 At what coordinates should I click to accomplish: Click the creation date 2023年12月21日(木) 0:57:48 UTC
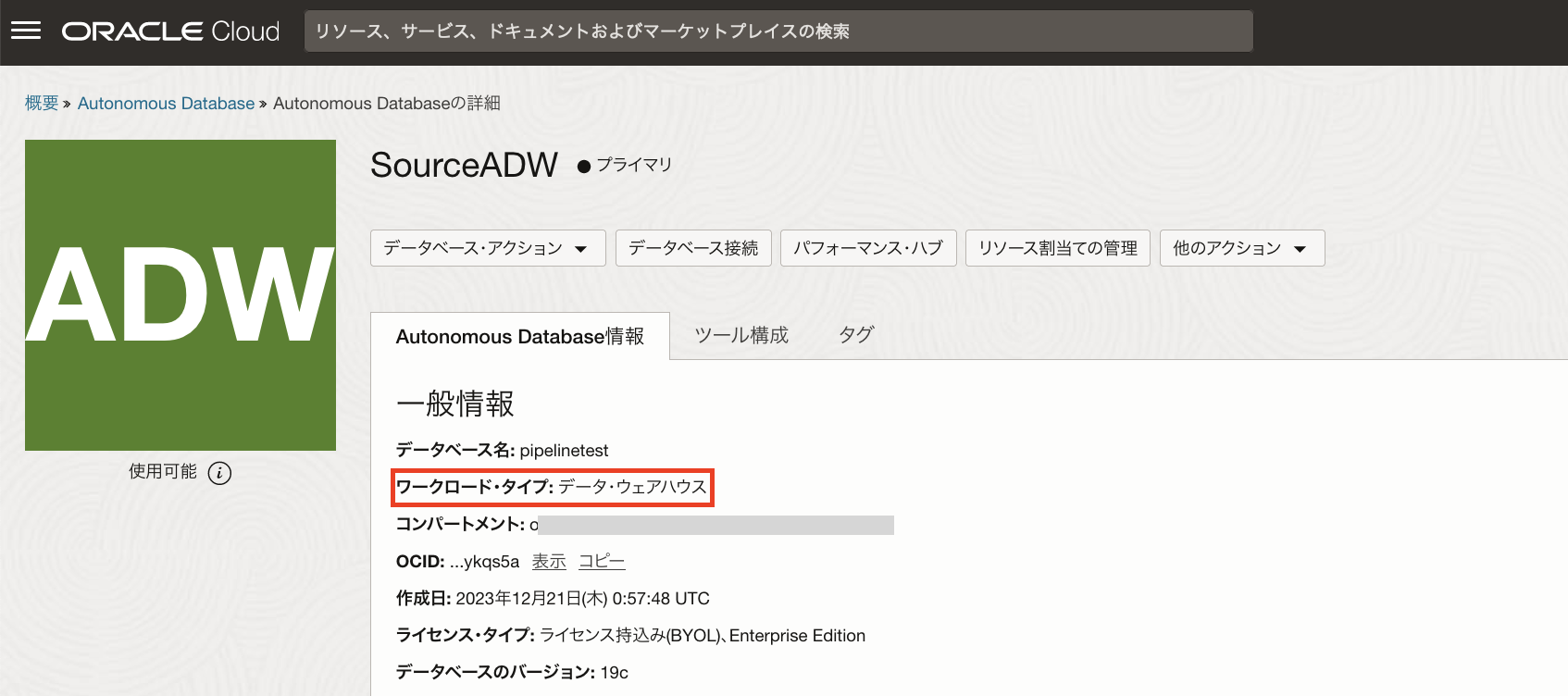tap(582, 599)
